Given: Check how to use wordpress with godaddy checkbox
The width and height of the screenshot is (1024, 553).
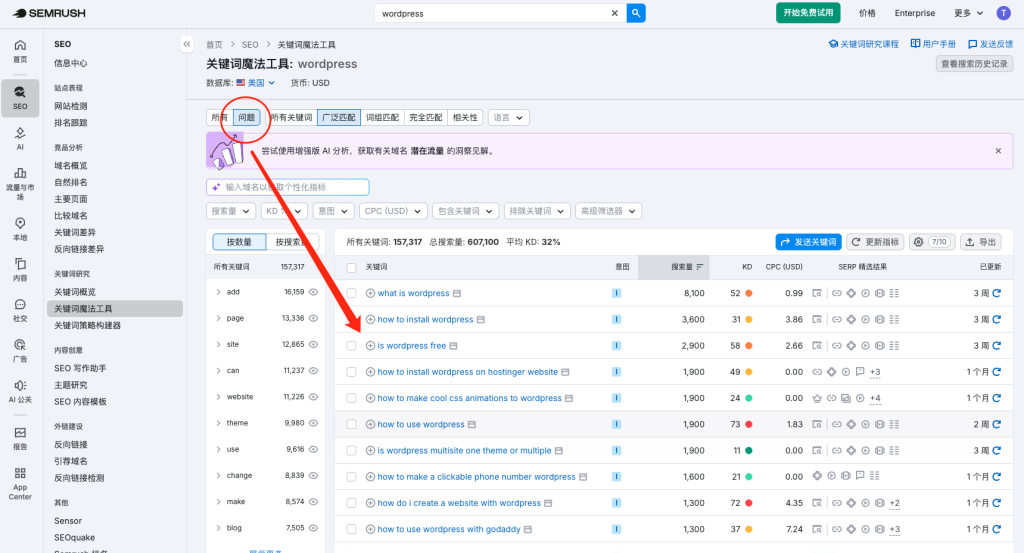Looking at the screenshot, I should point(351,529).
